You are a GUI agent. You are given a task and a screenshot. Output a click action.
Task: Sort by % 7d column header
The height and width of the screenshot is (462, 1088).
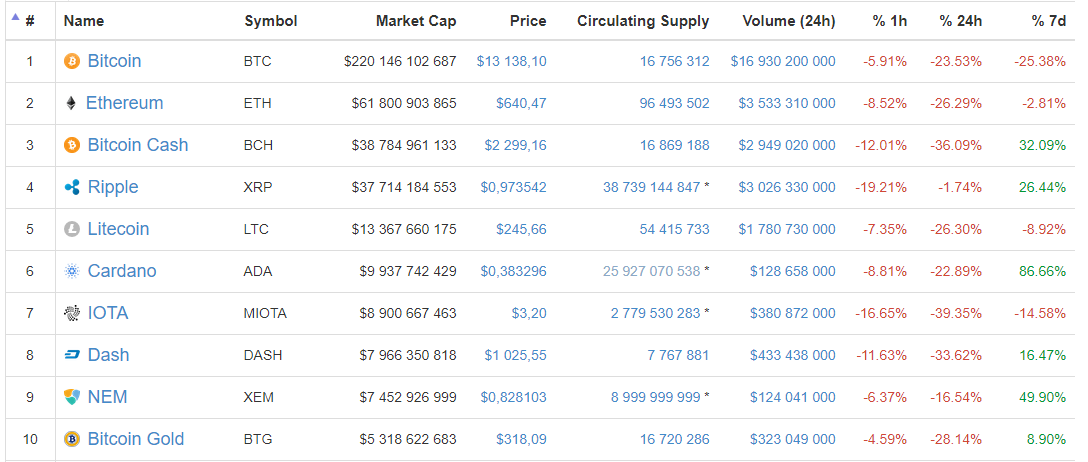1049,20
